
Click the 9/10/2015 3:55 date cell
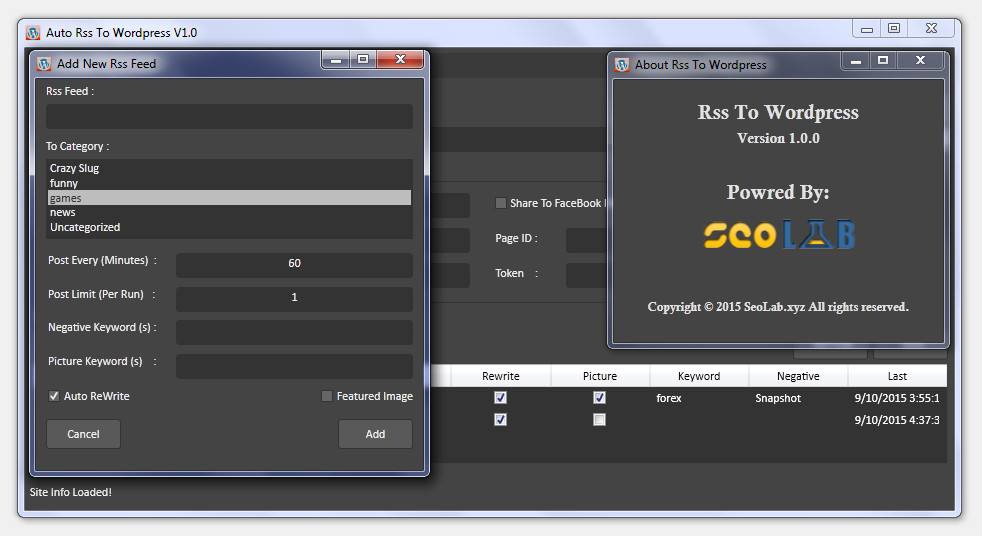click(x=897, y=398)
